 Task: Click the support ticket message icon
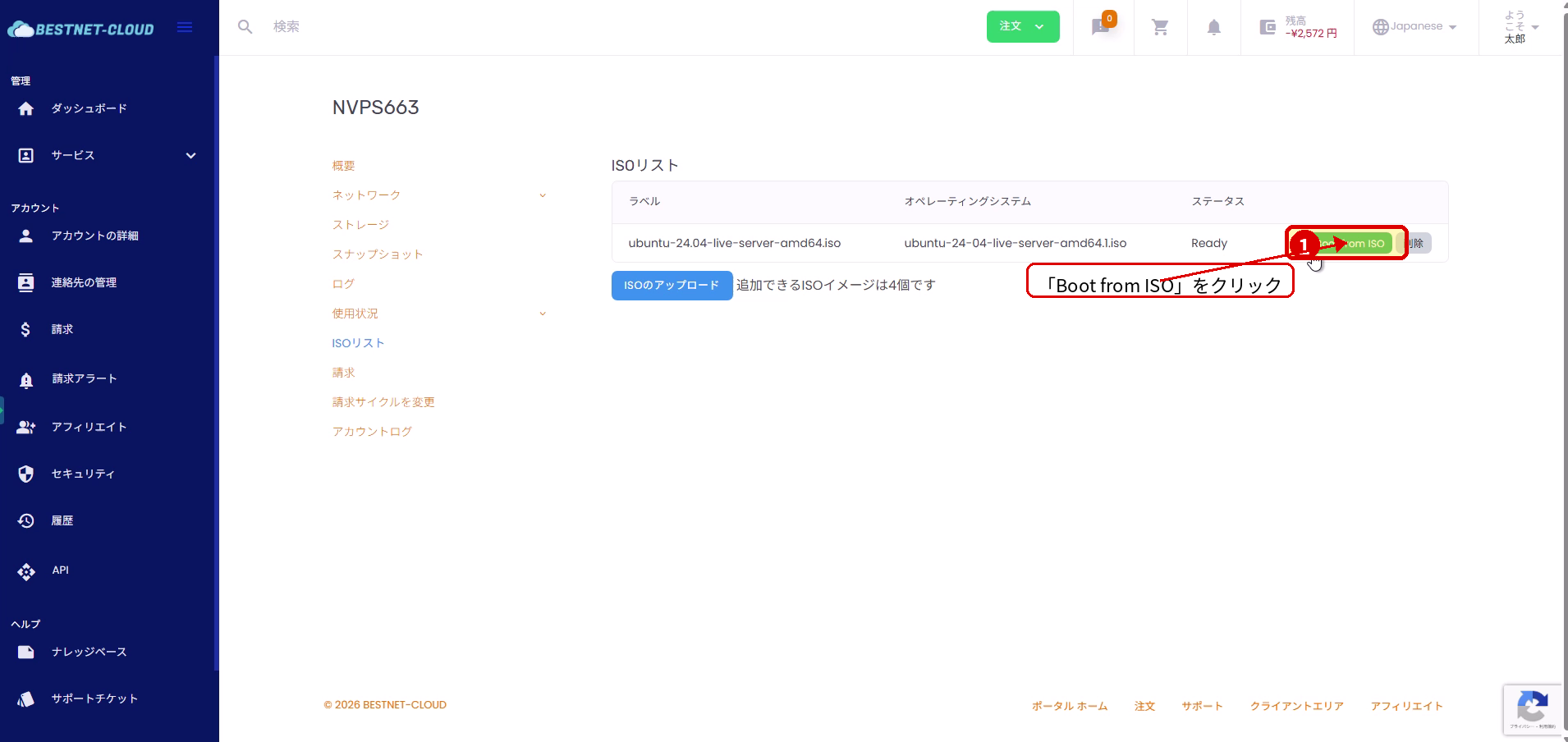[1101, 27]
